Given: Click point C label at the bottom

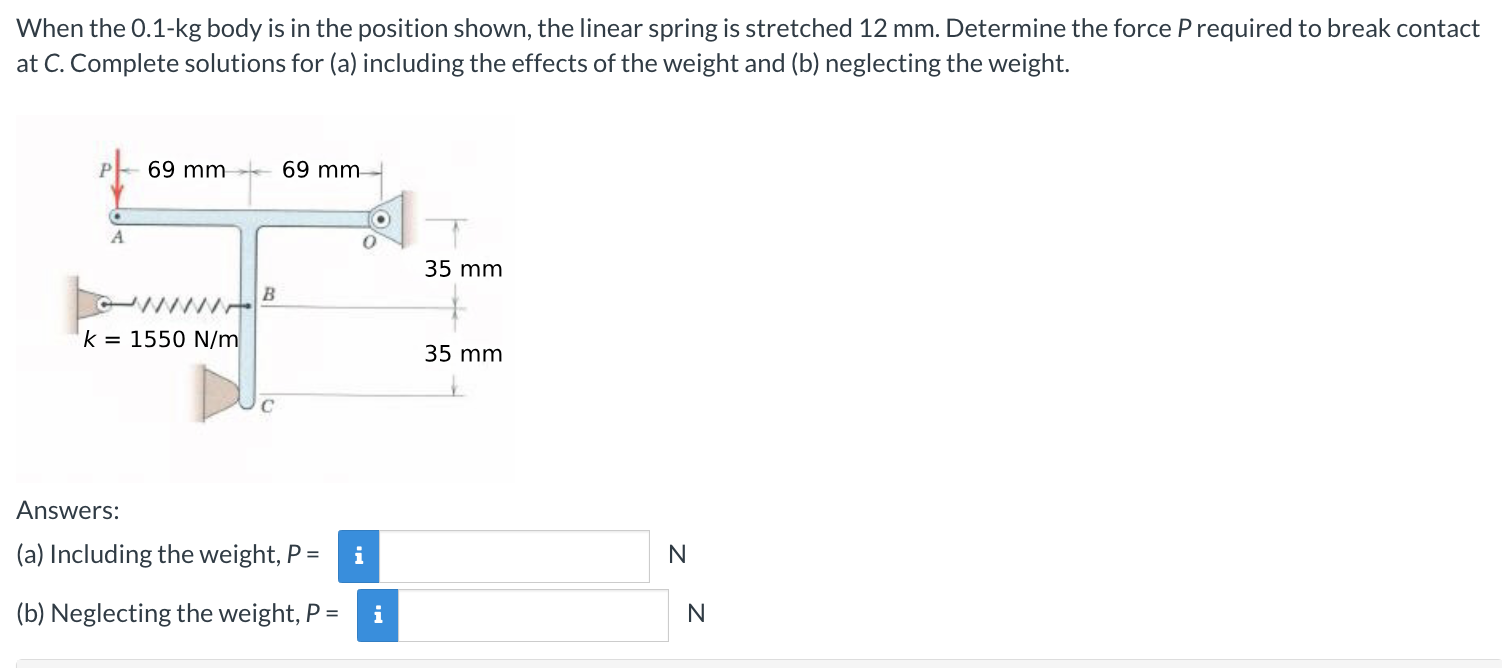Looking at the screenshot, I should pyautogui.click(x=267, y=406).
